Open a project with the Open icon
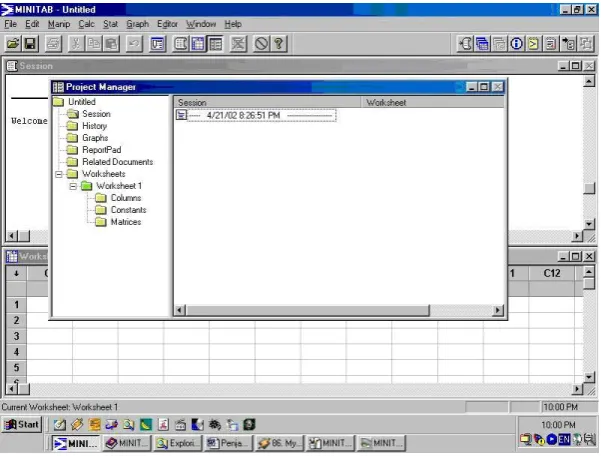The image size is (601, 456). click(x=13, y=44)
